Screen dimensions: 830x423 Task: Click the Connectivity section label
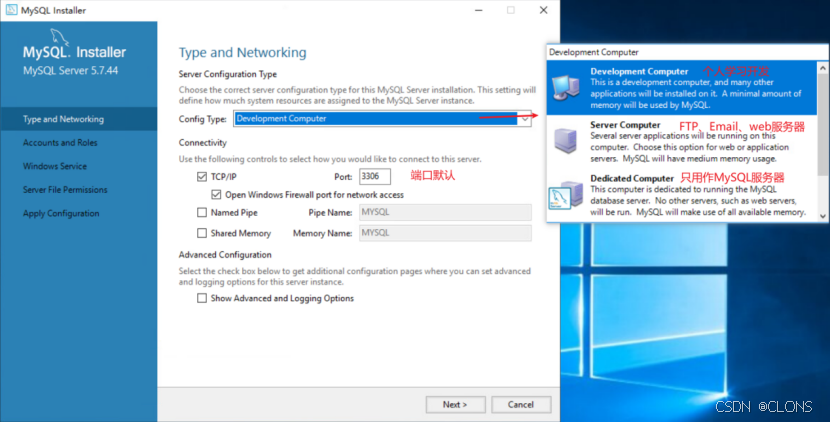(x=203, y=142)
